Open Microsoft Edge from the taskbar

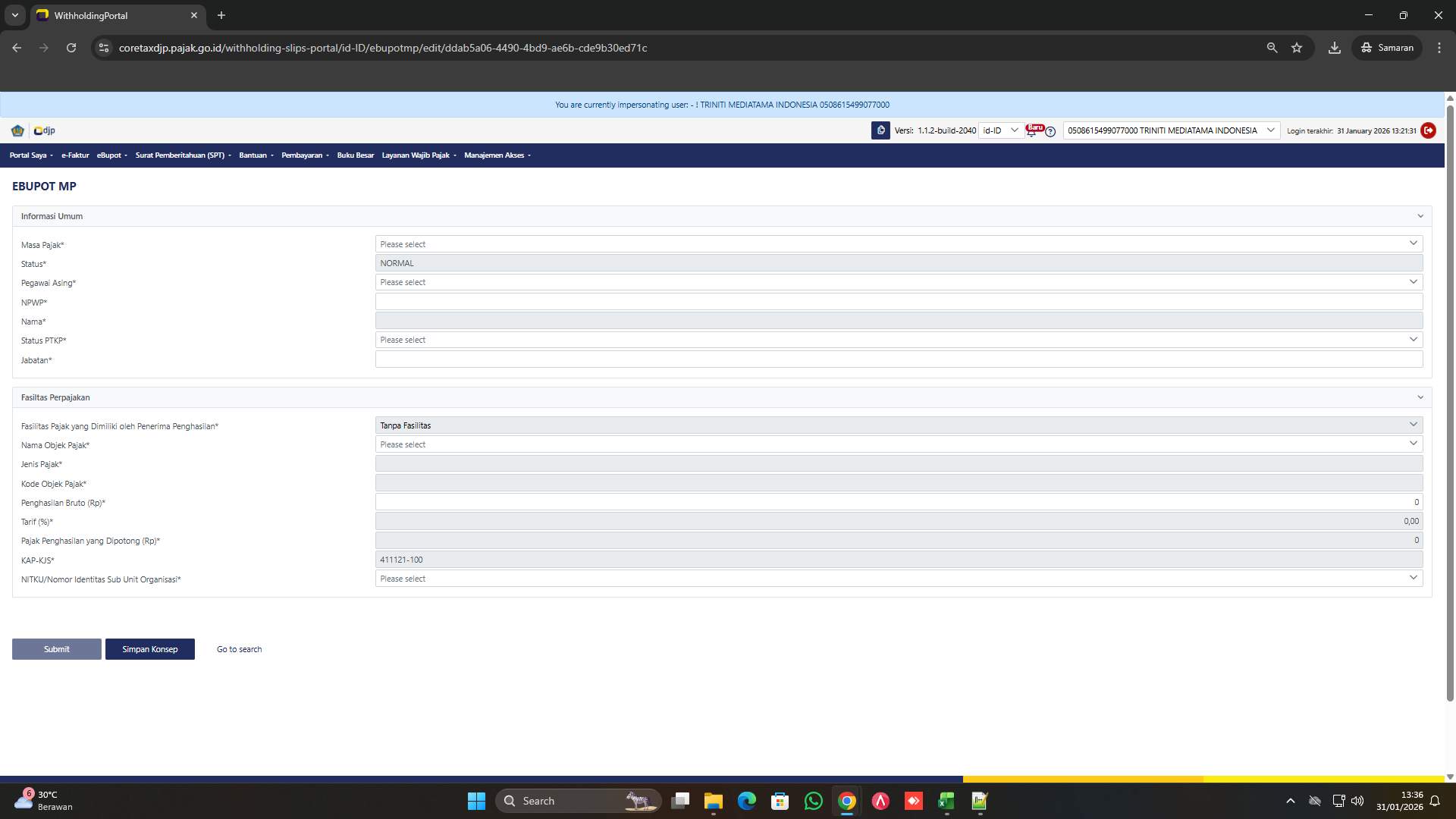pyautogui.click(x=746, y=801)
